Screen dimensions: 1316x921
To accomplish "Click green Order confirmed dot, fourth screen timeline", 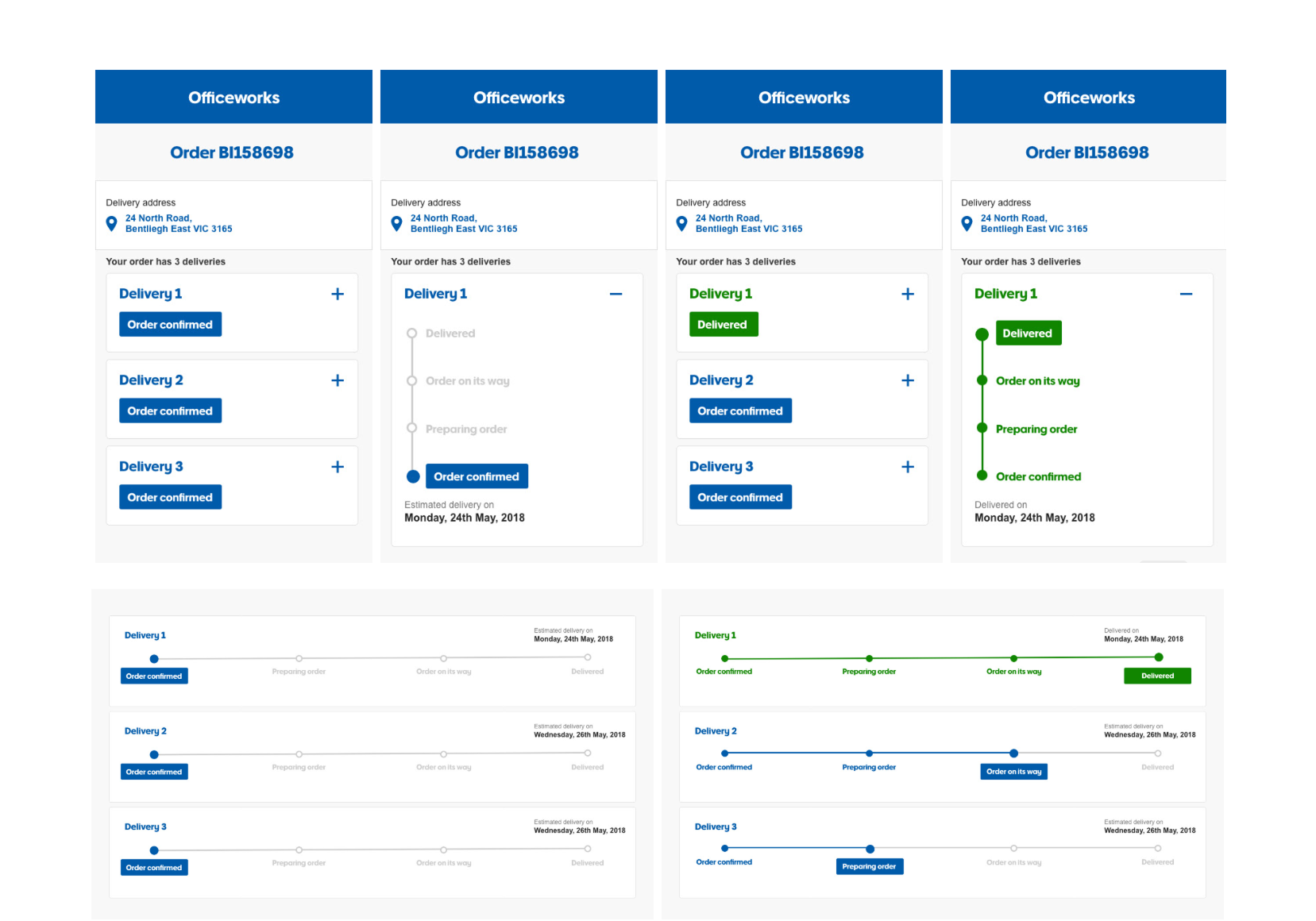I will point(982,476).
